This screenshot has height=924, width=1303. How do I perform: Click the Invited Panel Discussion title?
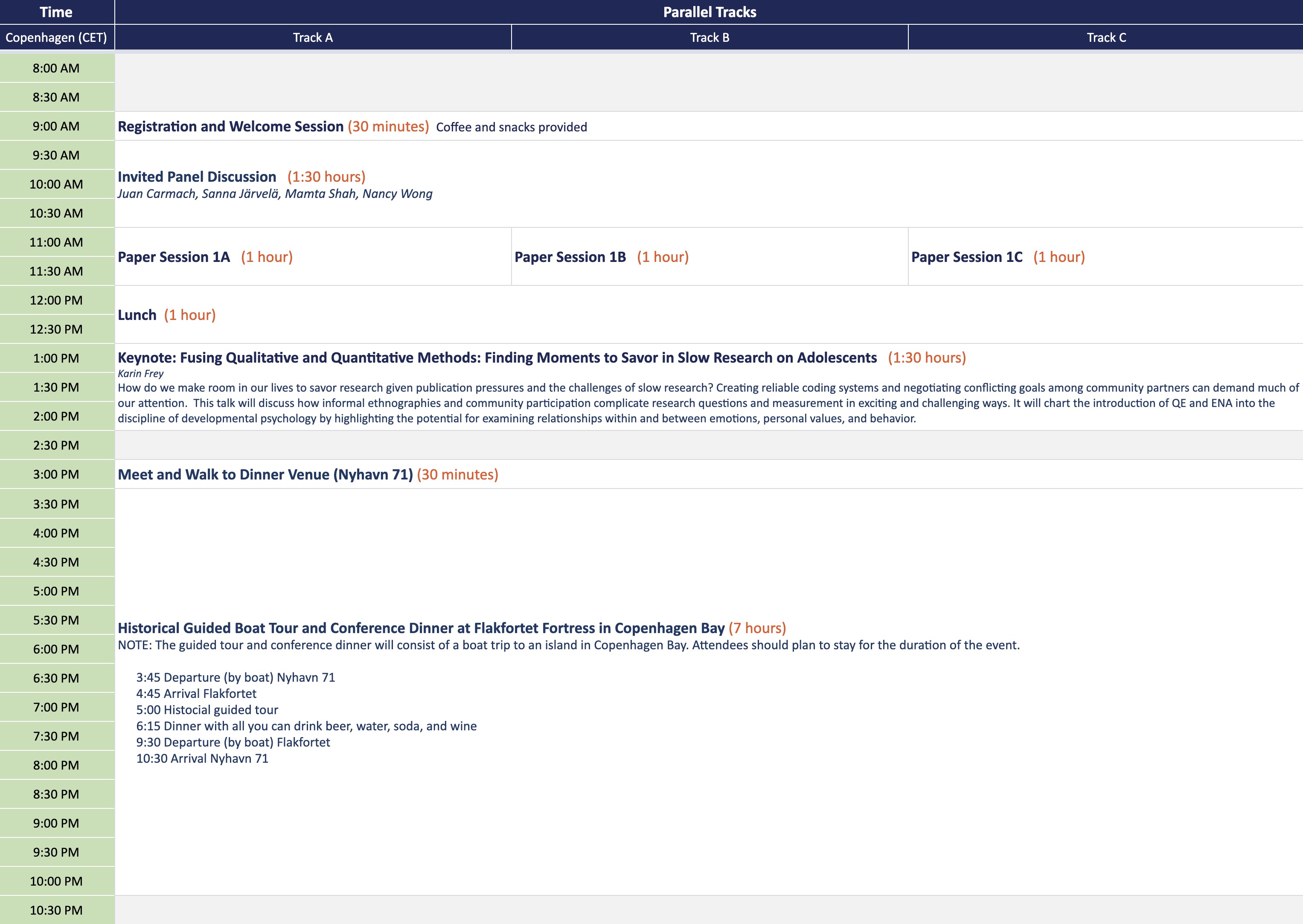[x=197, y=177]
